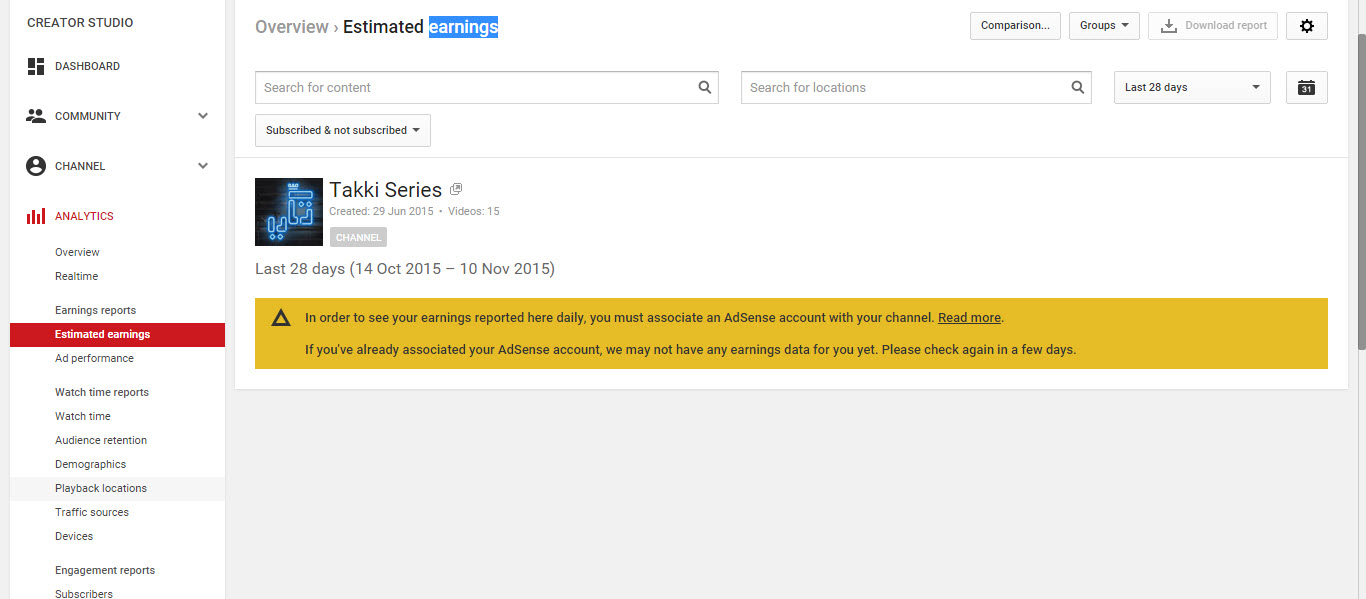Open Ad performance report in sidebar
This screenshot has width=1366, height=599.
coord(94,358)
